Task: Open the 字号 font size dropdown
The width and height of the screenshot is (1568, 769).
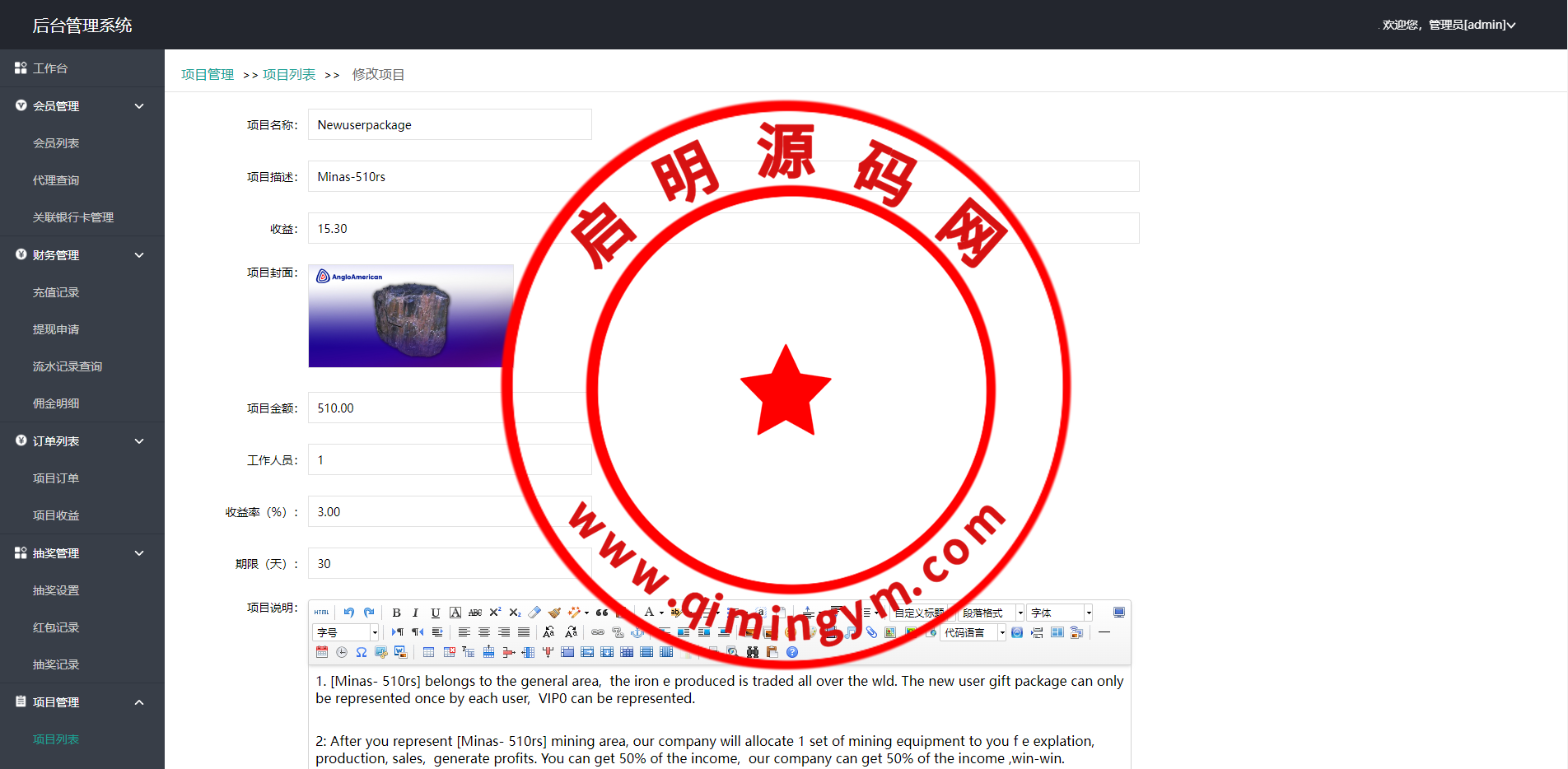Action: [x=346, y=632]
